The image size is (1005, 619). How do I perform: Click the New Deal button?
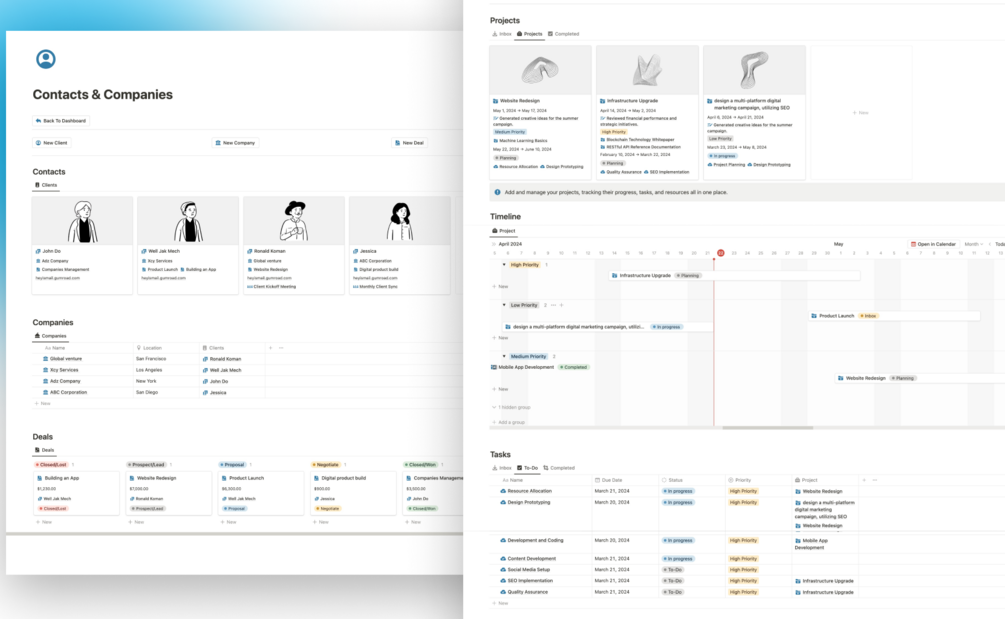click(x=410, y=143)
